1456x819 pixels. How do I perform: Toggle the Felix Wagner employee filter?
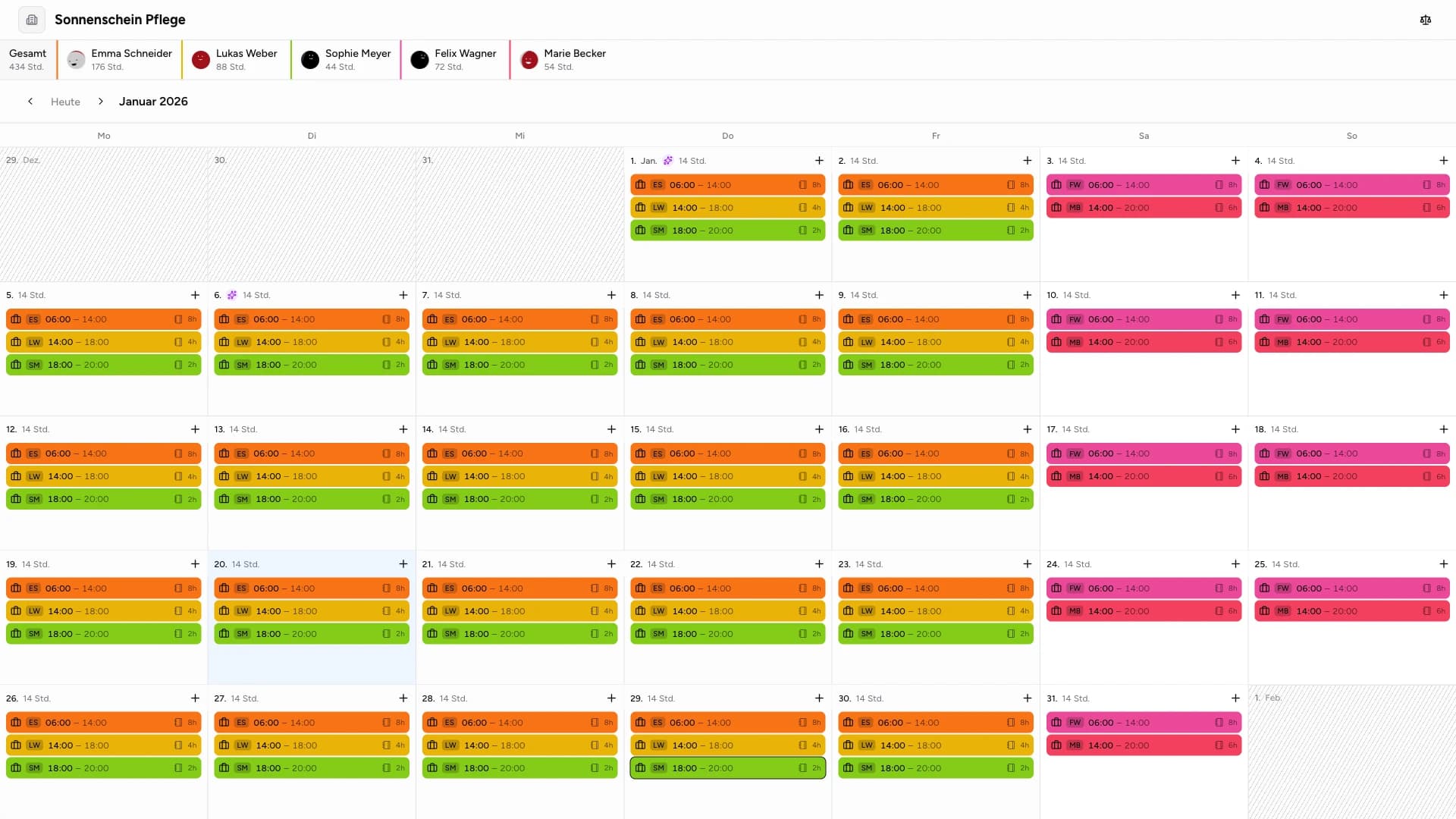[x=454, y=60]
